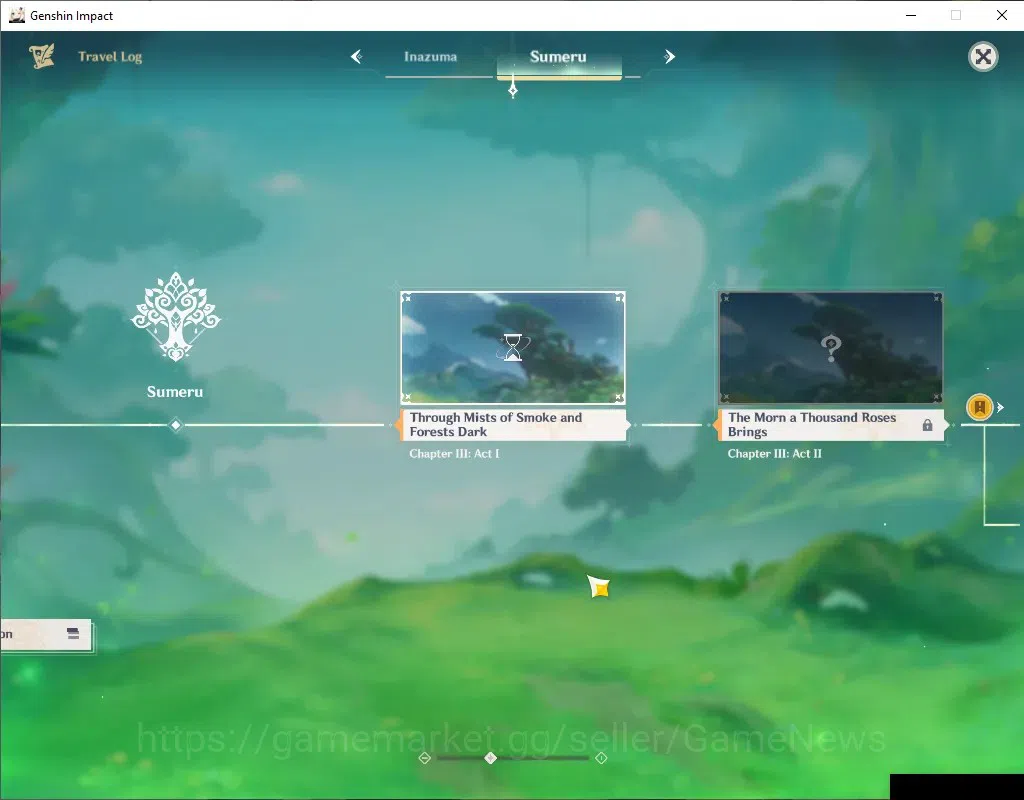Viewport: 1024px width, 800px height.
Task: Click the Chapter III: Act I caption
Action: pos(455,454)
